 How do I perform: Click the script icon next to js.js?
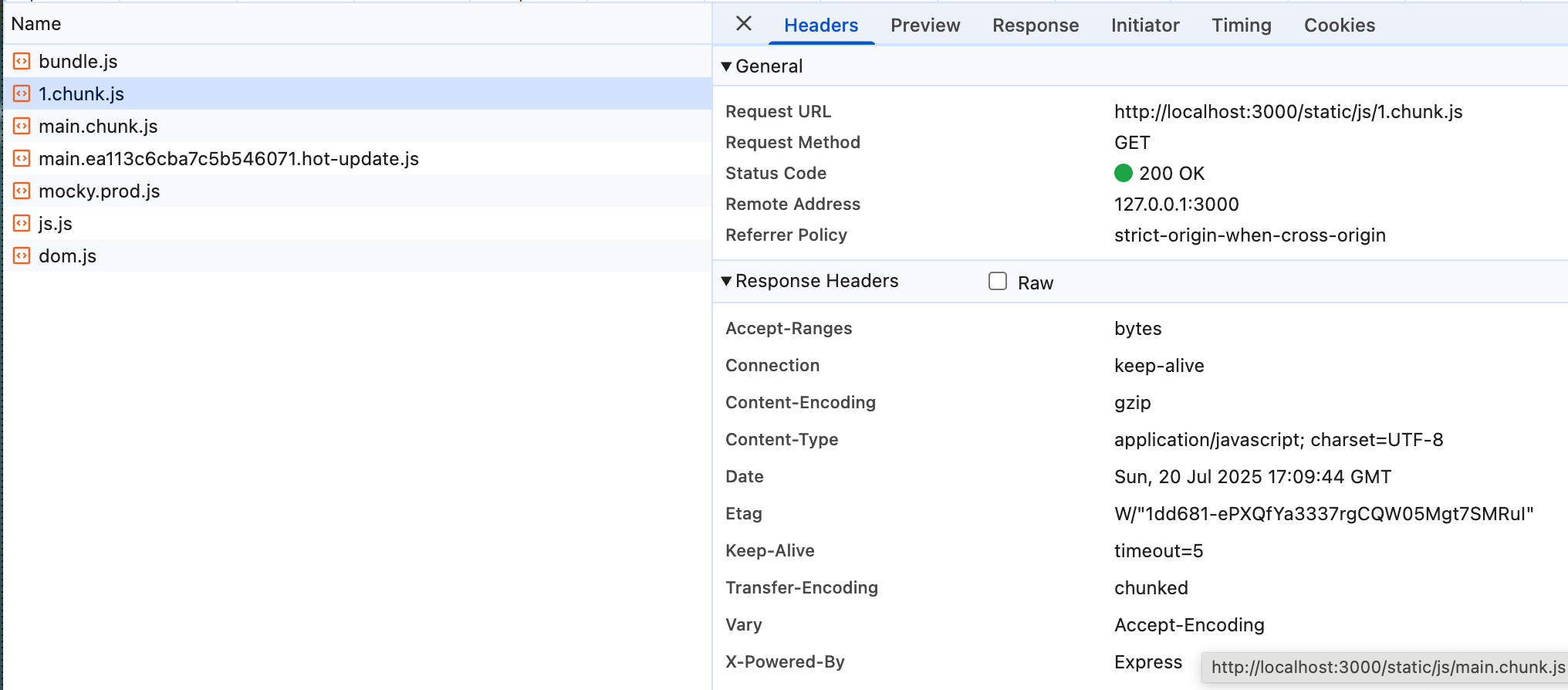point(22,223)
